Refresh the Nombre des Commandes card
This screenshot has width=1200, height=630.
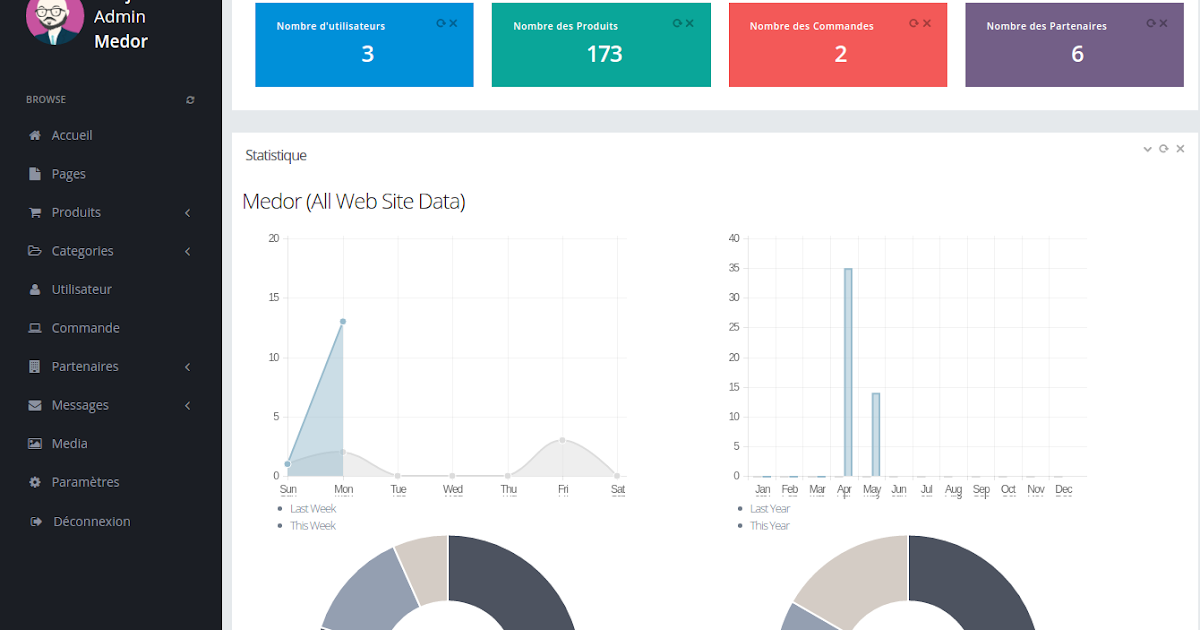tap(914, 23)
